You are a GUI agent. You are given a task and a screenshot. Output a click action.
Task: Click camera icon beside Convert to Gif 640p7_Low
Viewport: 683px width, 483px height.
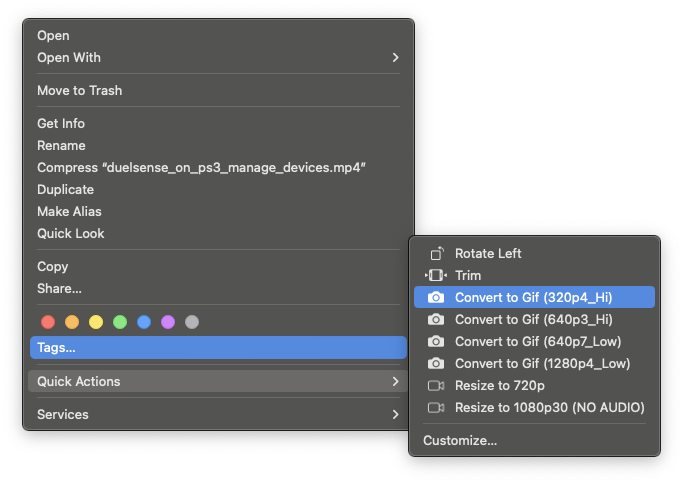pos(435,341)
